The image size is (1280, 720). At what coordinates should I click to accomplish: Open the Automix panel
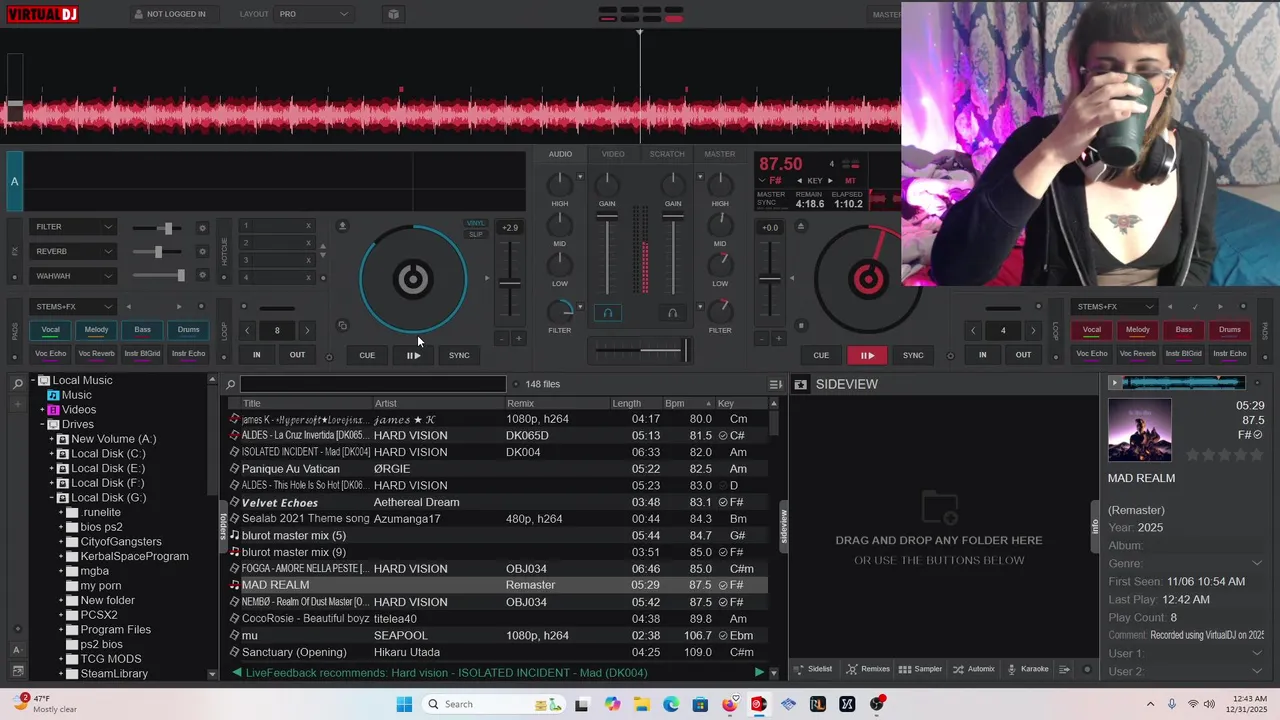[x=974, y=669]
